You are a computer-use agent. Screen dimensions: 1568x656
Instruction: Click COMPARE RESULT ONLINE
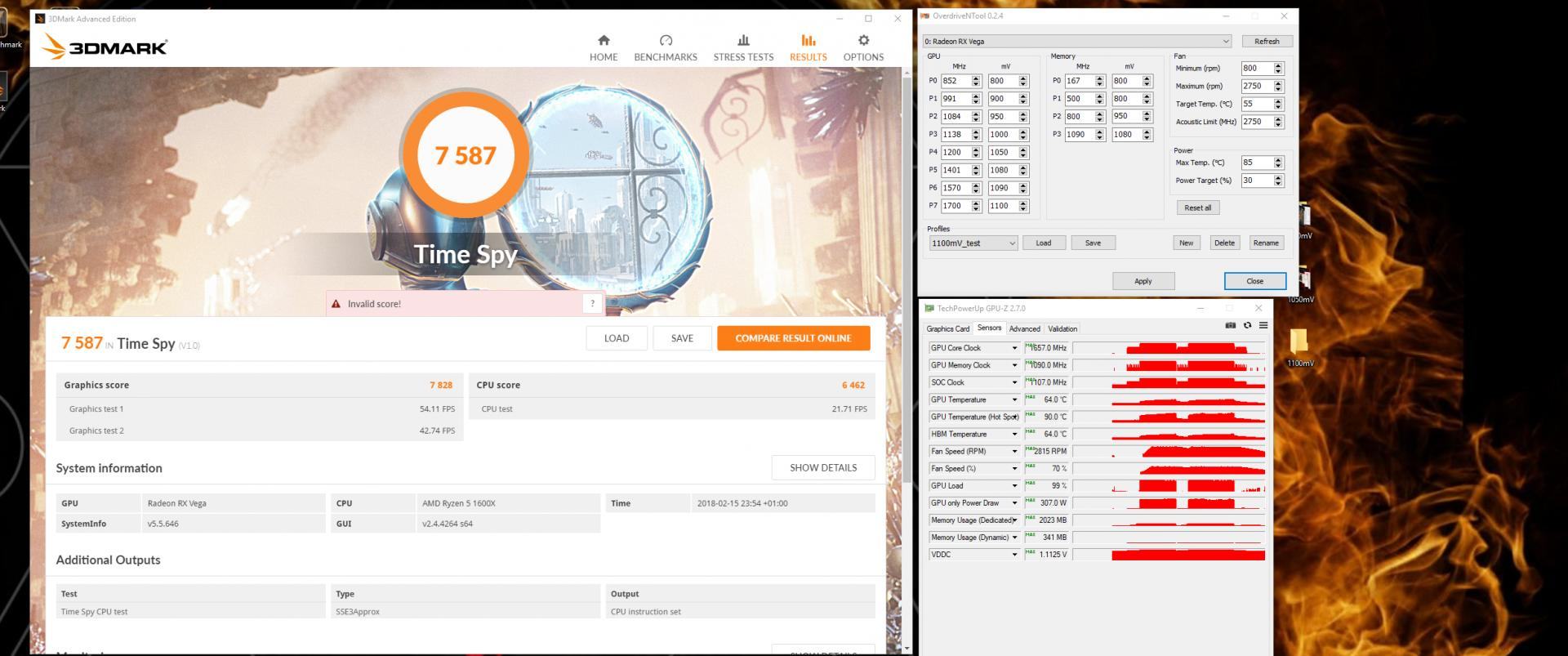click(793, 338)
